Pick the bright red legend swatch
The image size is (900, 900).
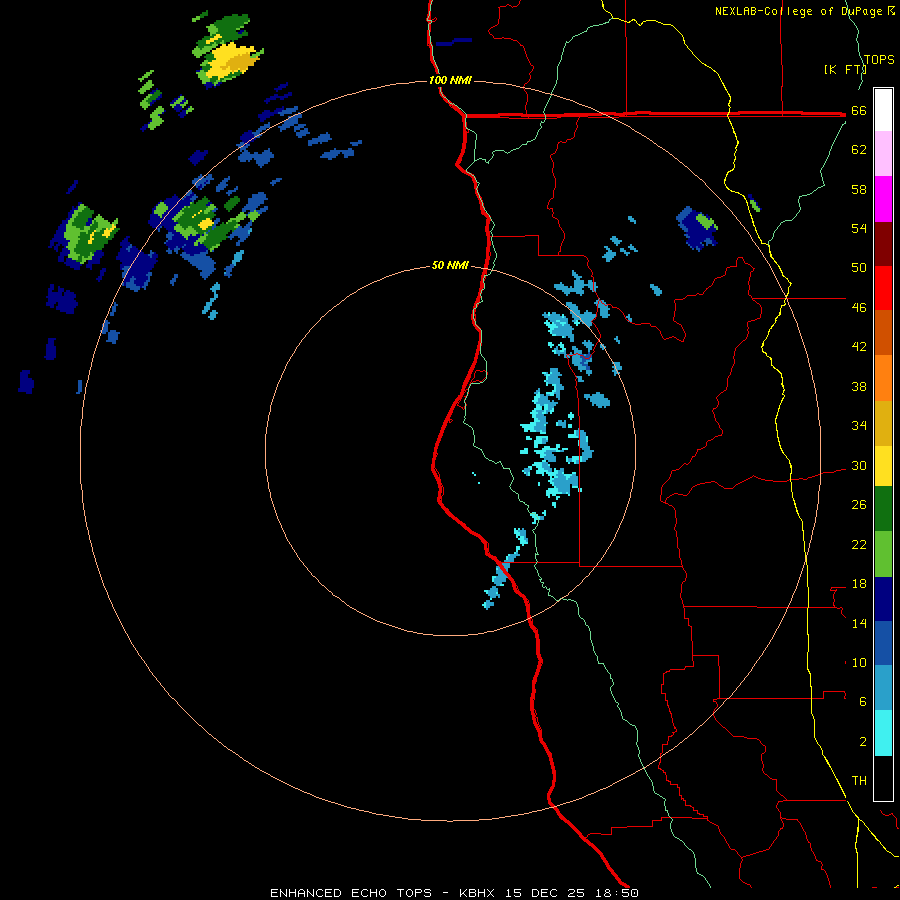(883, 288)
